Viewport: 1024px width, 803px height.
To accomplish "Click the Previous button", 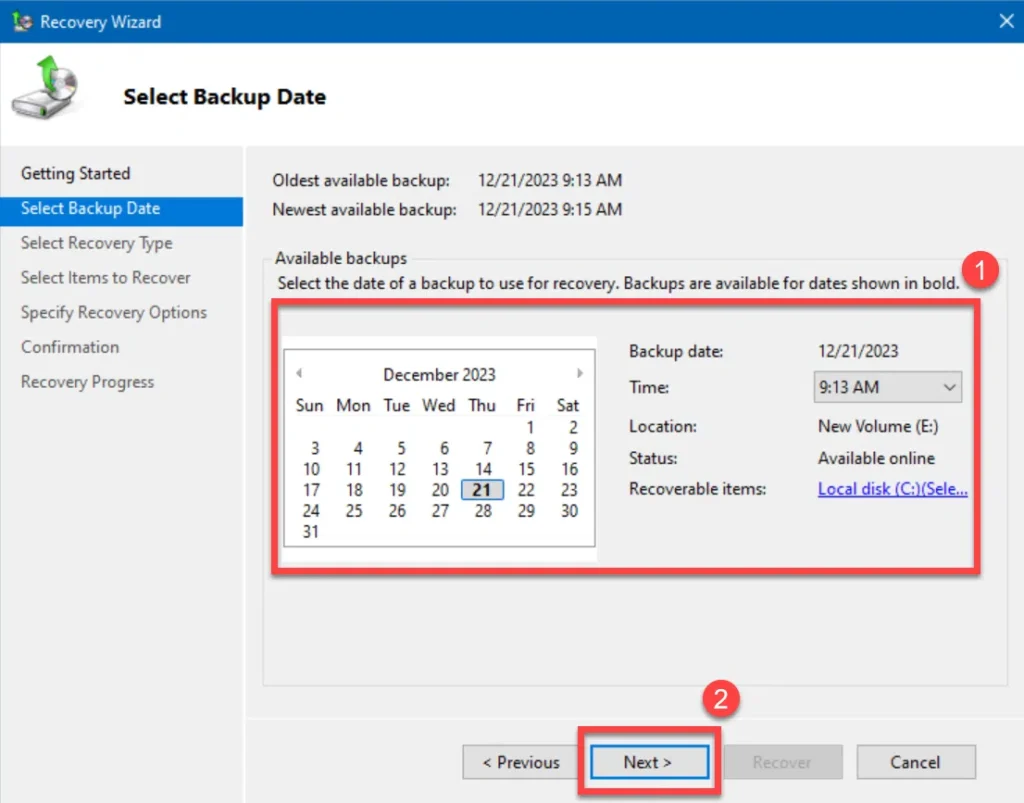I will pos(521,762).
